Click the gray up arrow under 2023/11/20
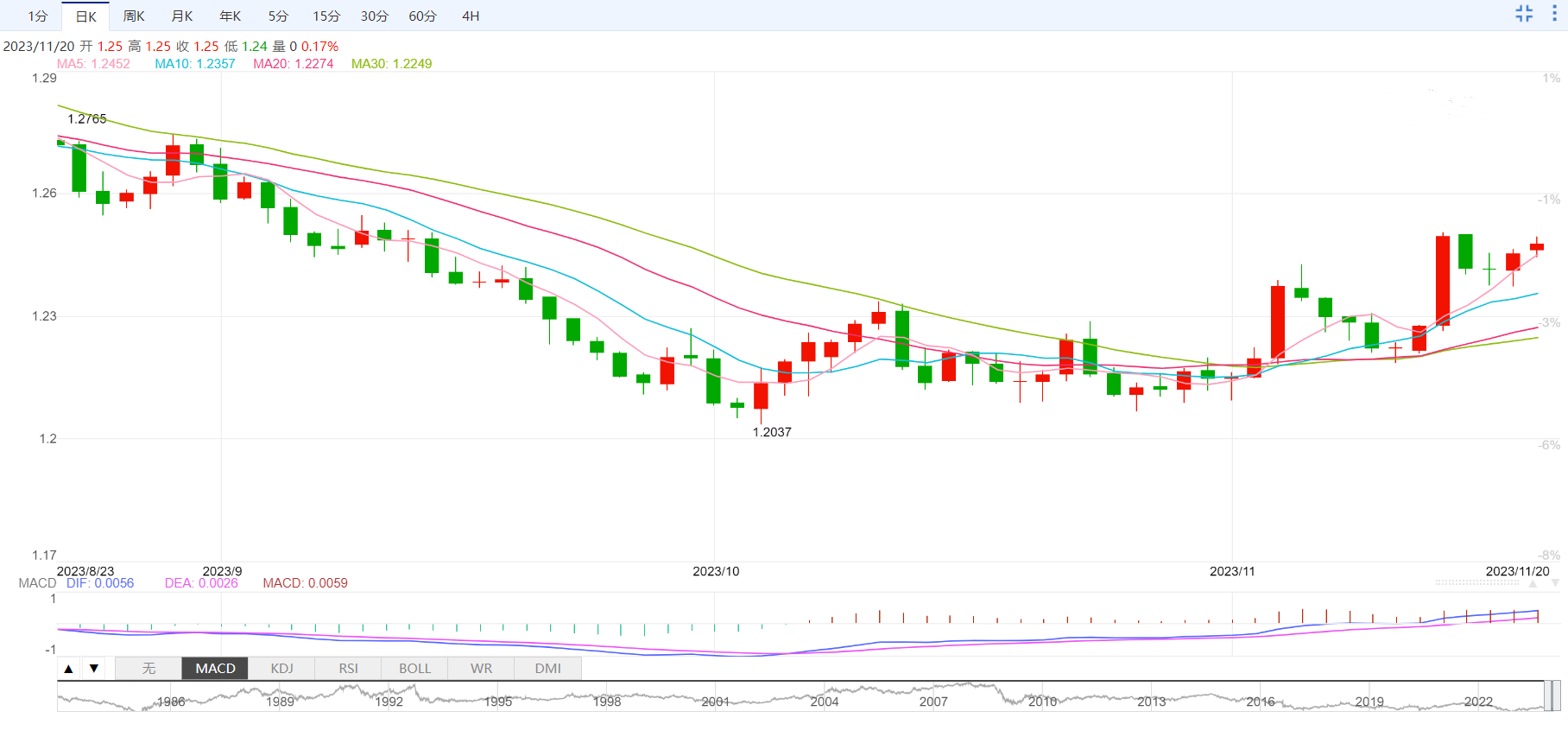 (x=1533, y=583)
